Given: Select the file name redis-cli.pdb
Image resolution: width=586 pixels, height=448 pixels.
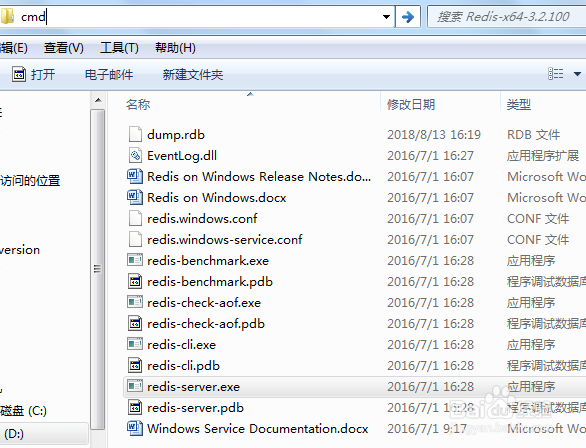Looking at the screenshot, I should click(183, 365).
